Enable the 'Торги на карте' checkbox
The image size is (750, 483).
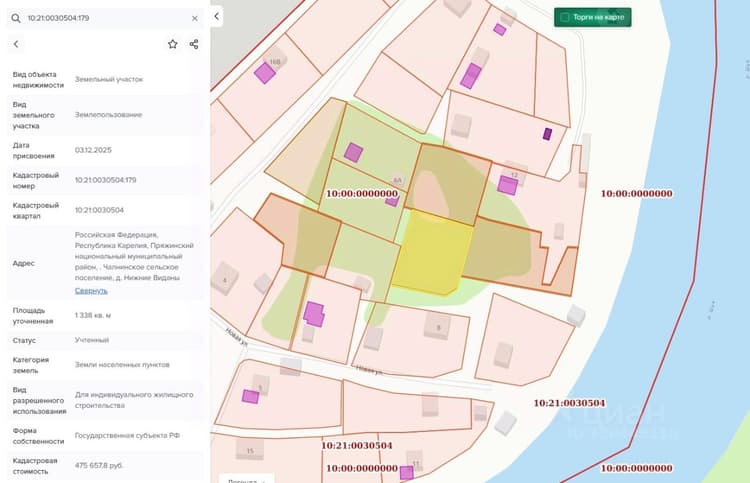click(x=564, y=17)
